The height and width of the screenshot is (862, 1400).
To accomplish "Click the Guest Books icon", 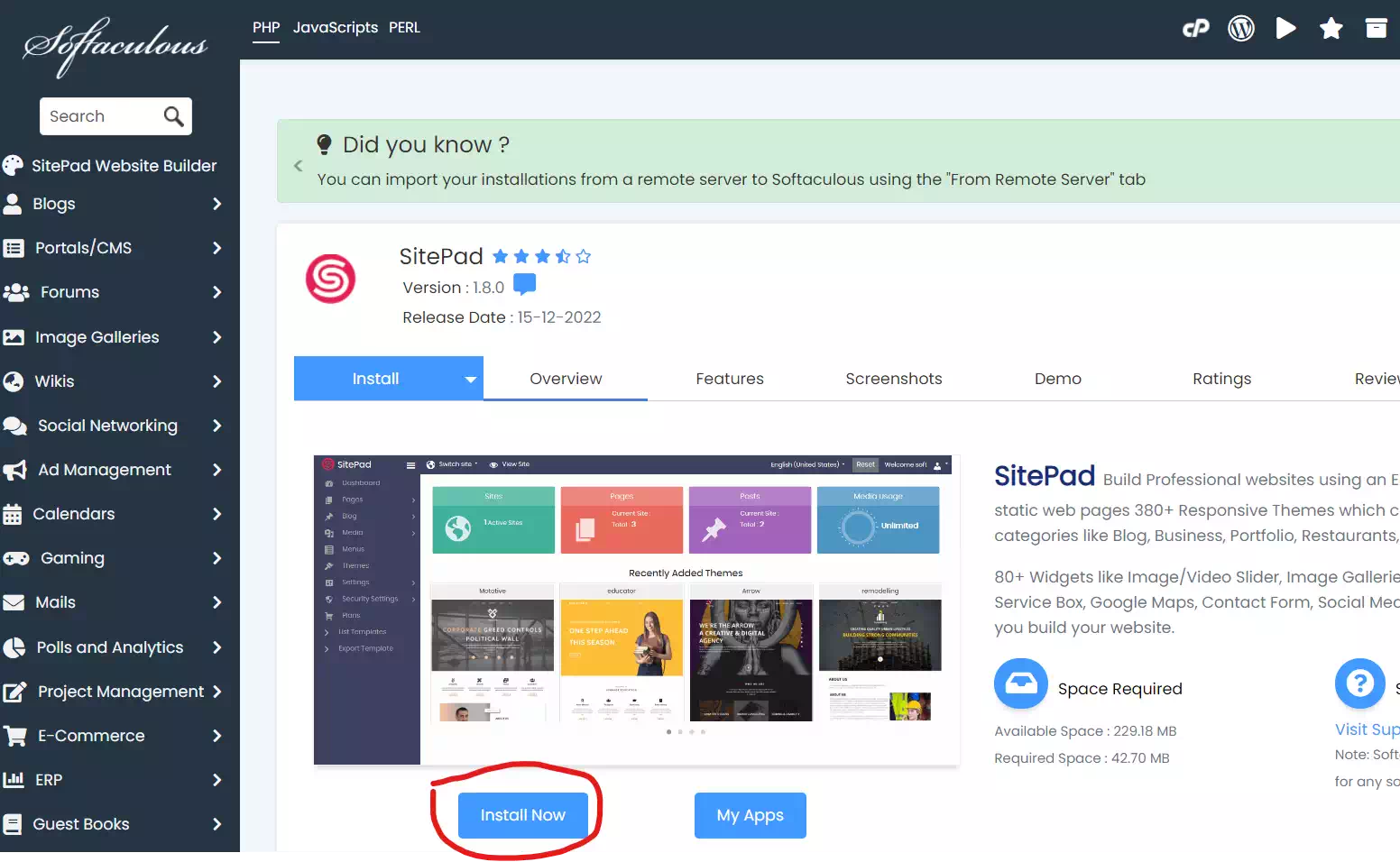I will pyautogui.click(x=13, y=824).
